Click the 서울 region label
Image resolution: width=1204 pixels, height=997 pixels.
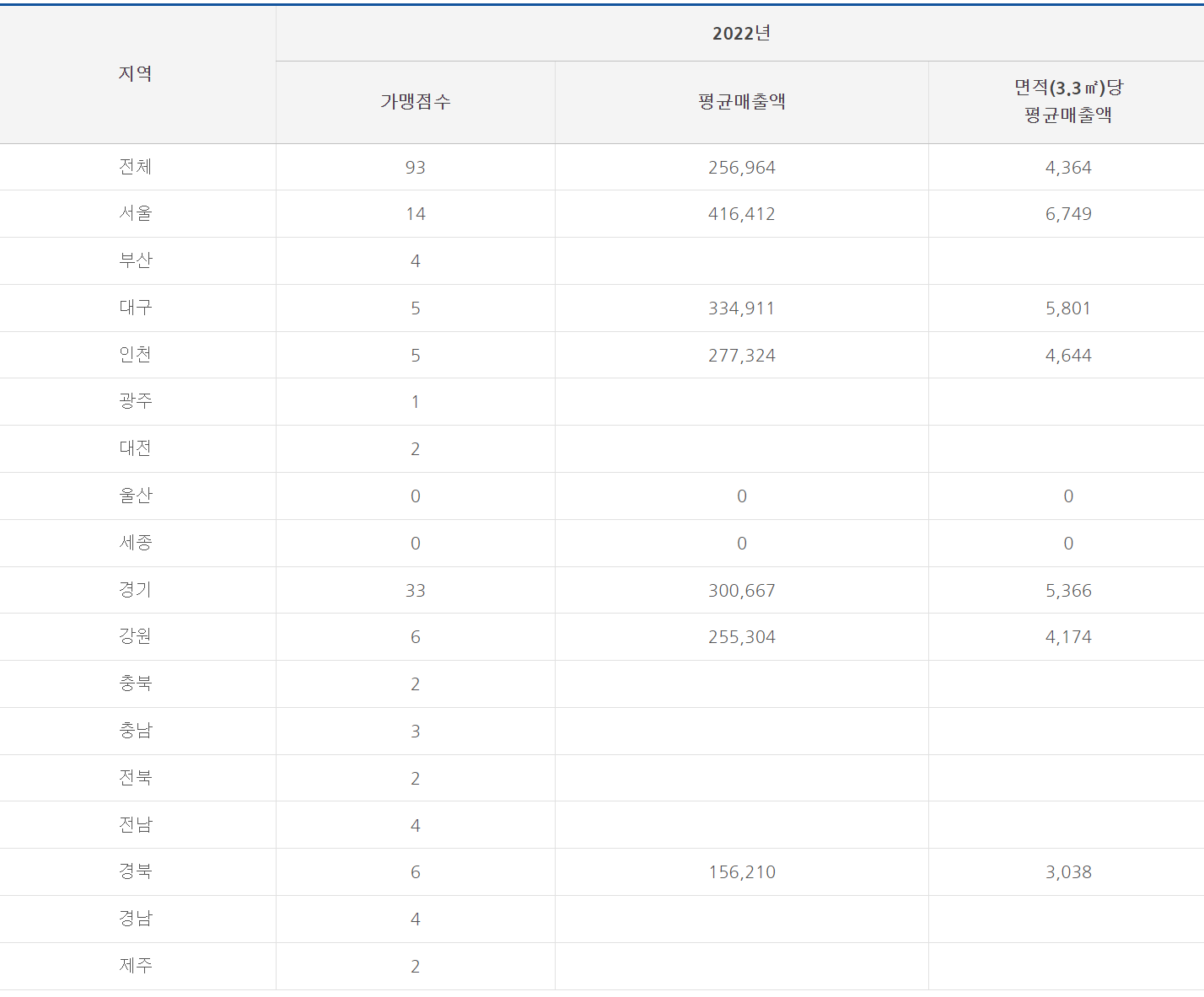pyautogui.click(x=136, y=213)
